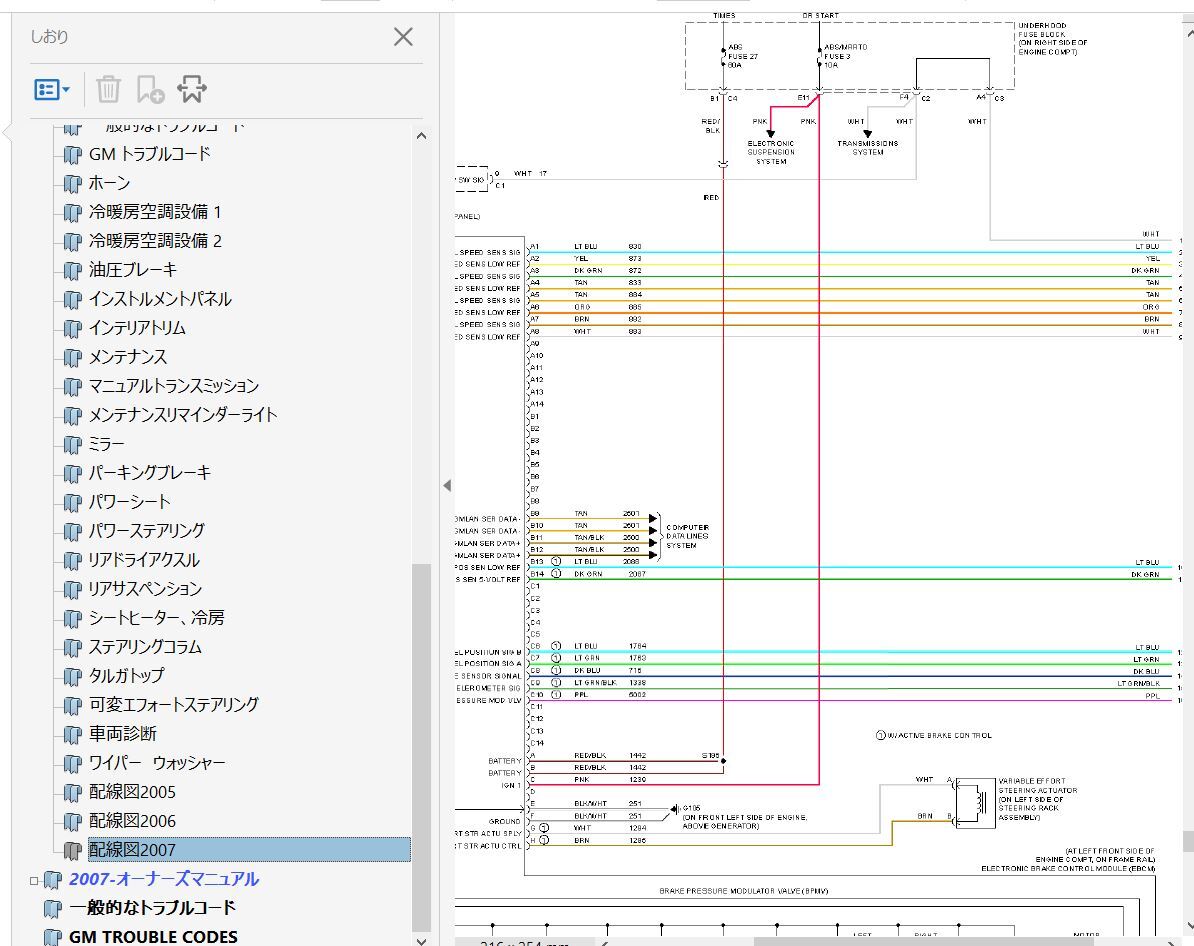The image size is (1194, 946).
Task: Close the しおり bookmarks panel
Action: [403, 37]
